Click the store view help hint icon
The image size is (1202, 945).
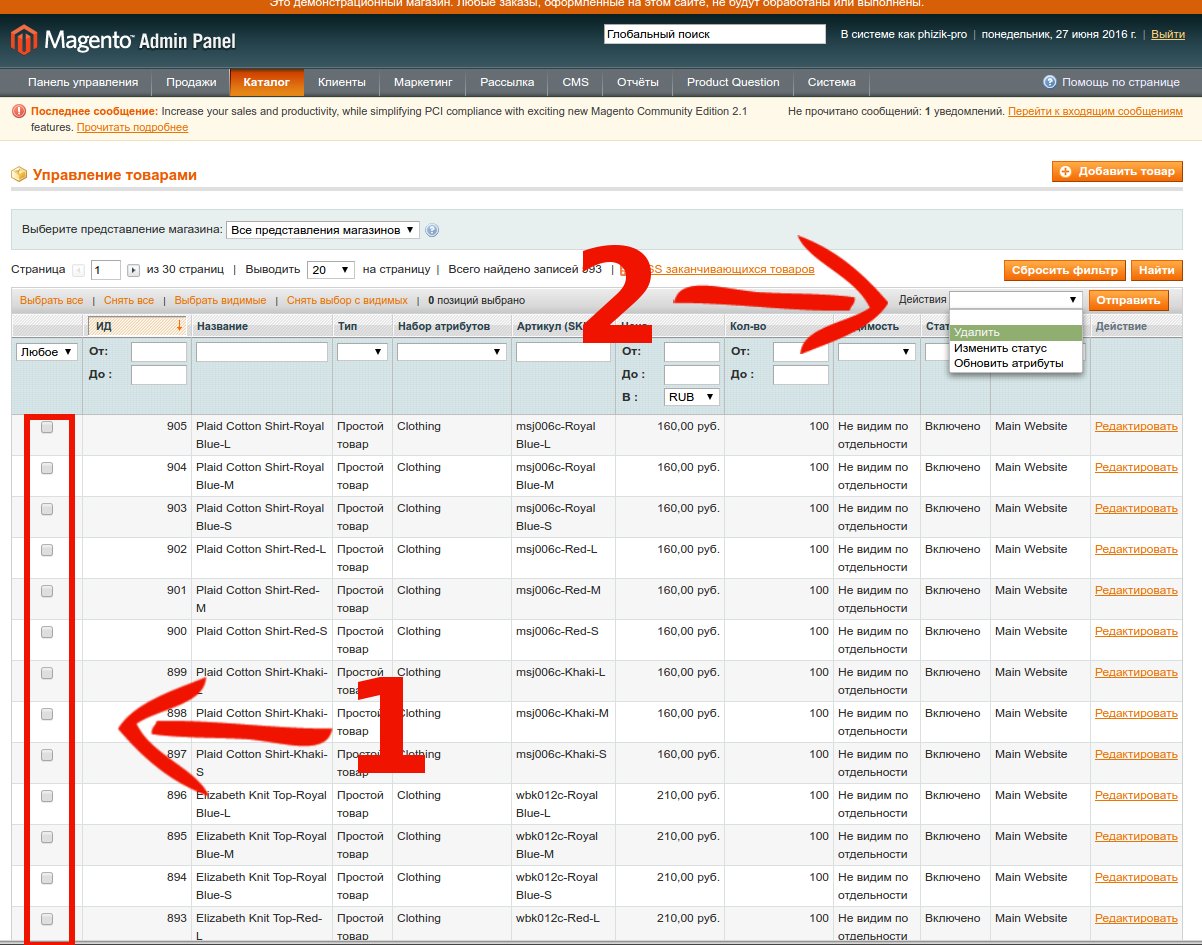coord(432,230)
